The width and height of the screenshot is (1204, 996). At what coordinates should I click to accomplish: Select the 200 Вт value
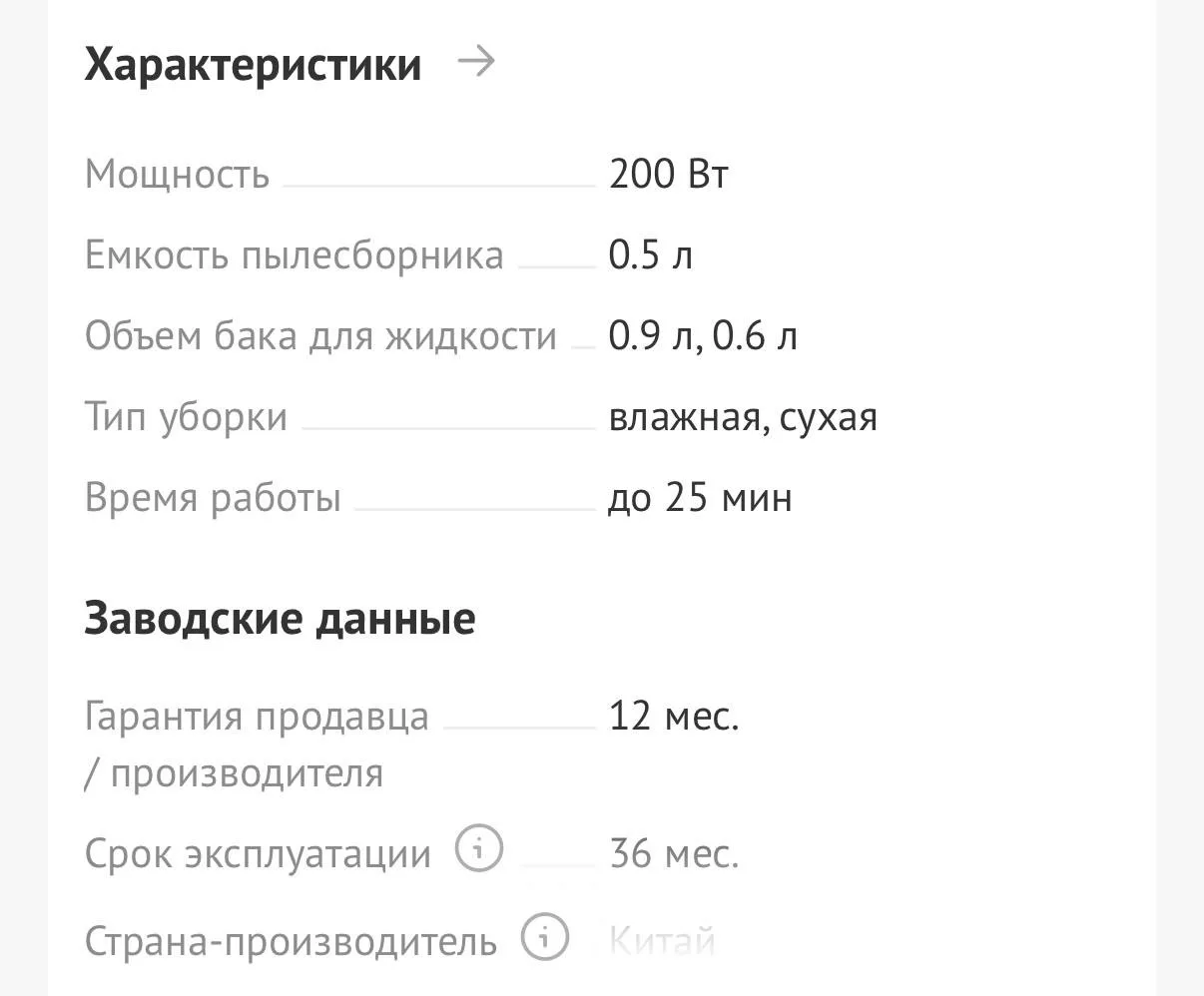(x=669, y=174)
